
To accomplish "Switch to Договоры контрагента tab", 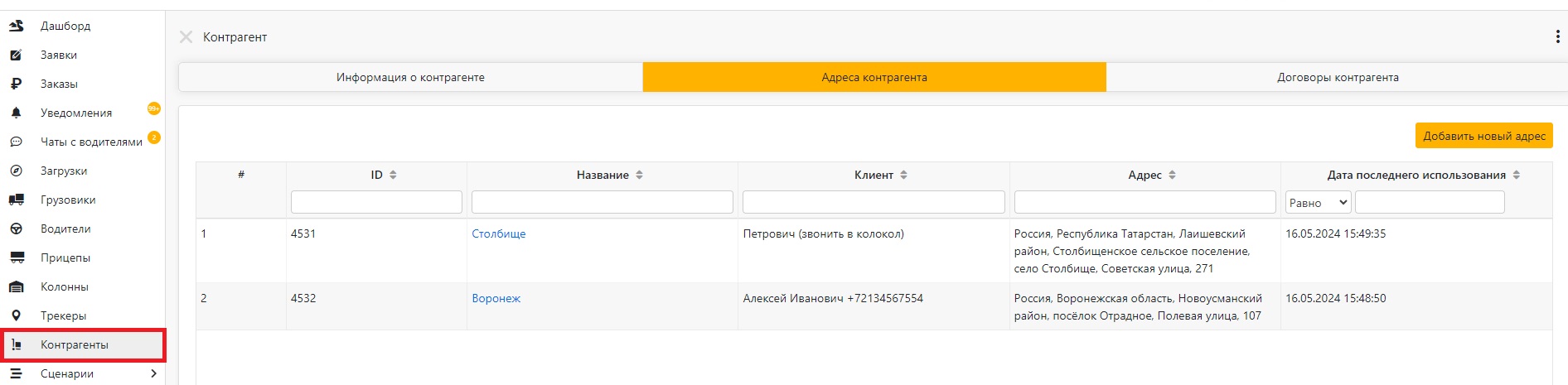I will pos(1338,77).
